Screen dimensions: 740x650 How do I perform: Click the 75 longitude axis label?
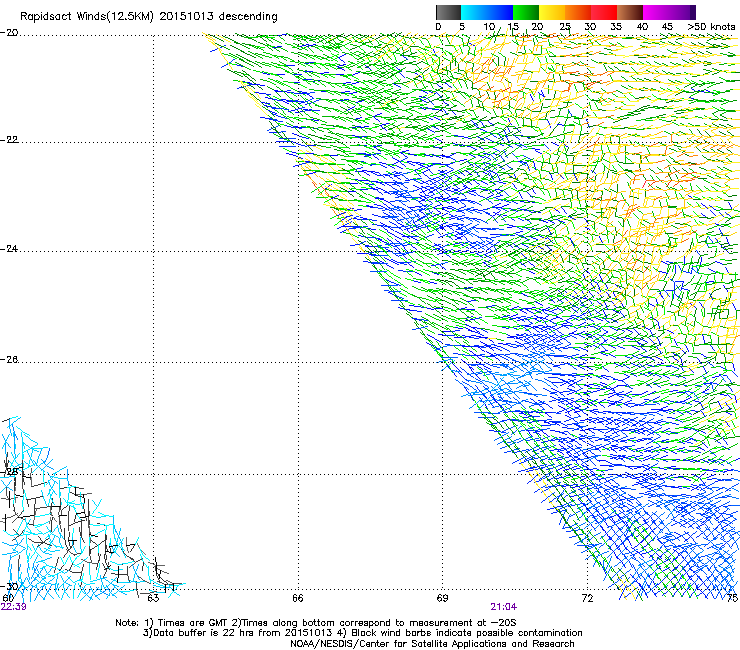coord(732,598)
